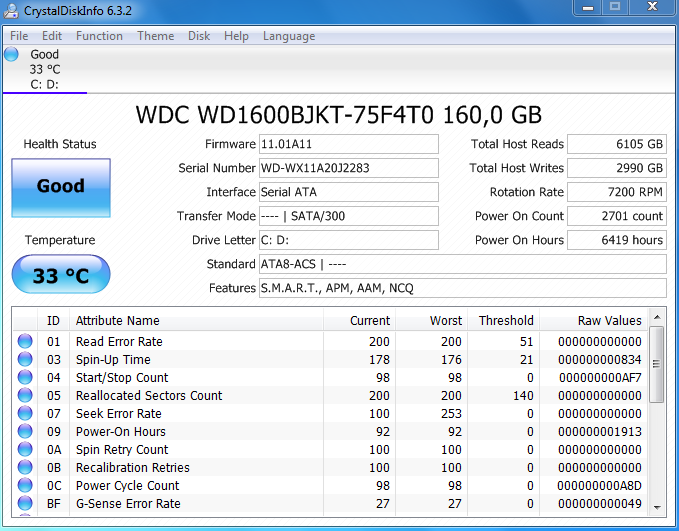Click the Power On Hours value 6419 hours
The height and width of the screenshot is (531, 679).
tap(617, 240)
